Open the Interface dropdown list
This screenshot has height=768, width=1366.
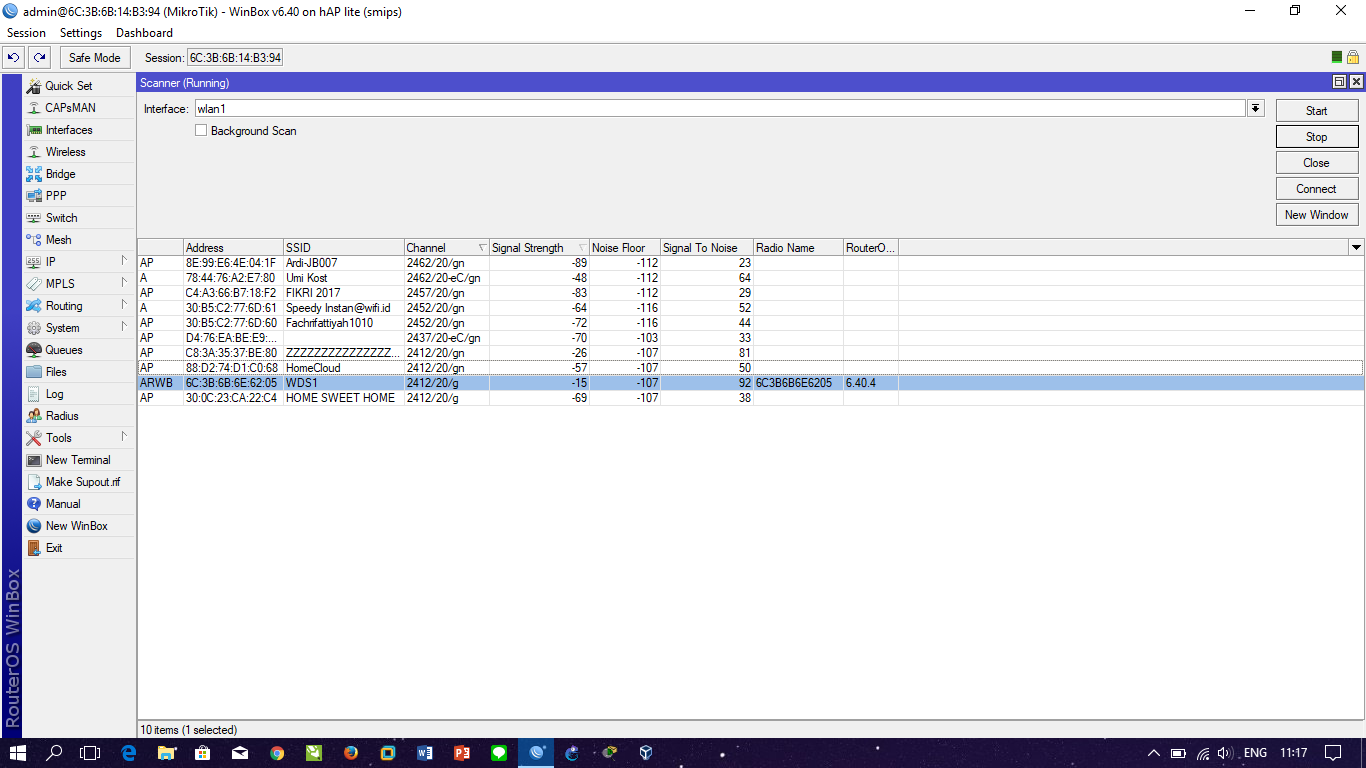1255,108
